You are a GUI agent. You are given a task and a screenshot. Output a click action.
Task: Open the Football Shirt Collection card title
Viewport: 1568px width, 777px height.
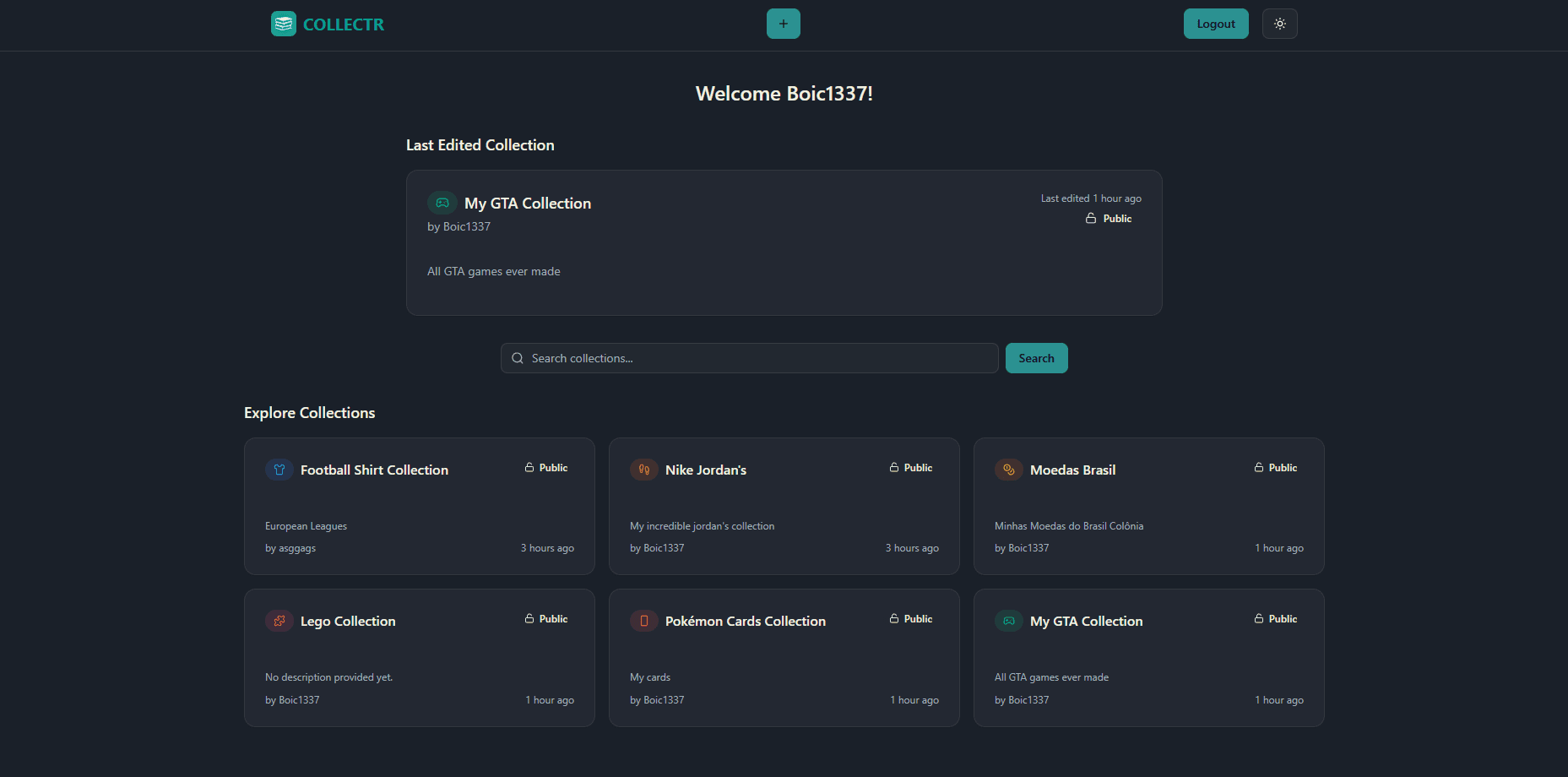[374, 470]
